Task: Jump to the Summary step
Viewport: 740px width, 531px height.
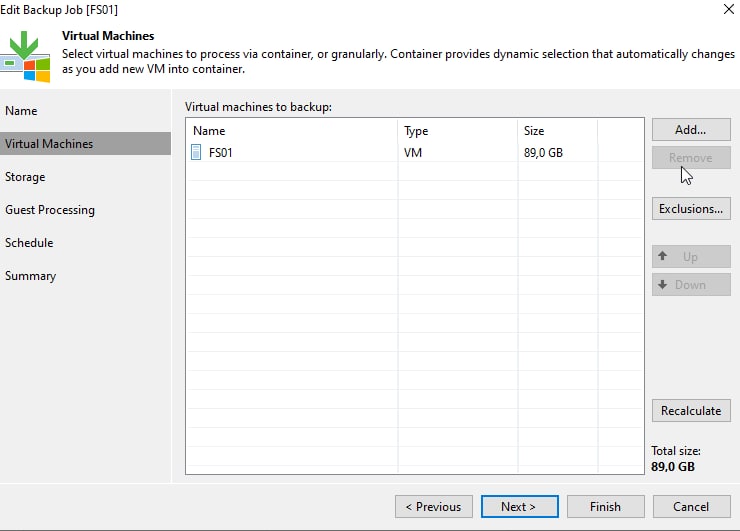Action: coord(31,276)
